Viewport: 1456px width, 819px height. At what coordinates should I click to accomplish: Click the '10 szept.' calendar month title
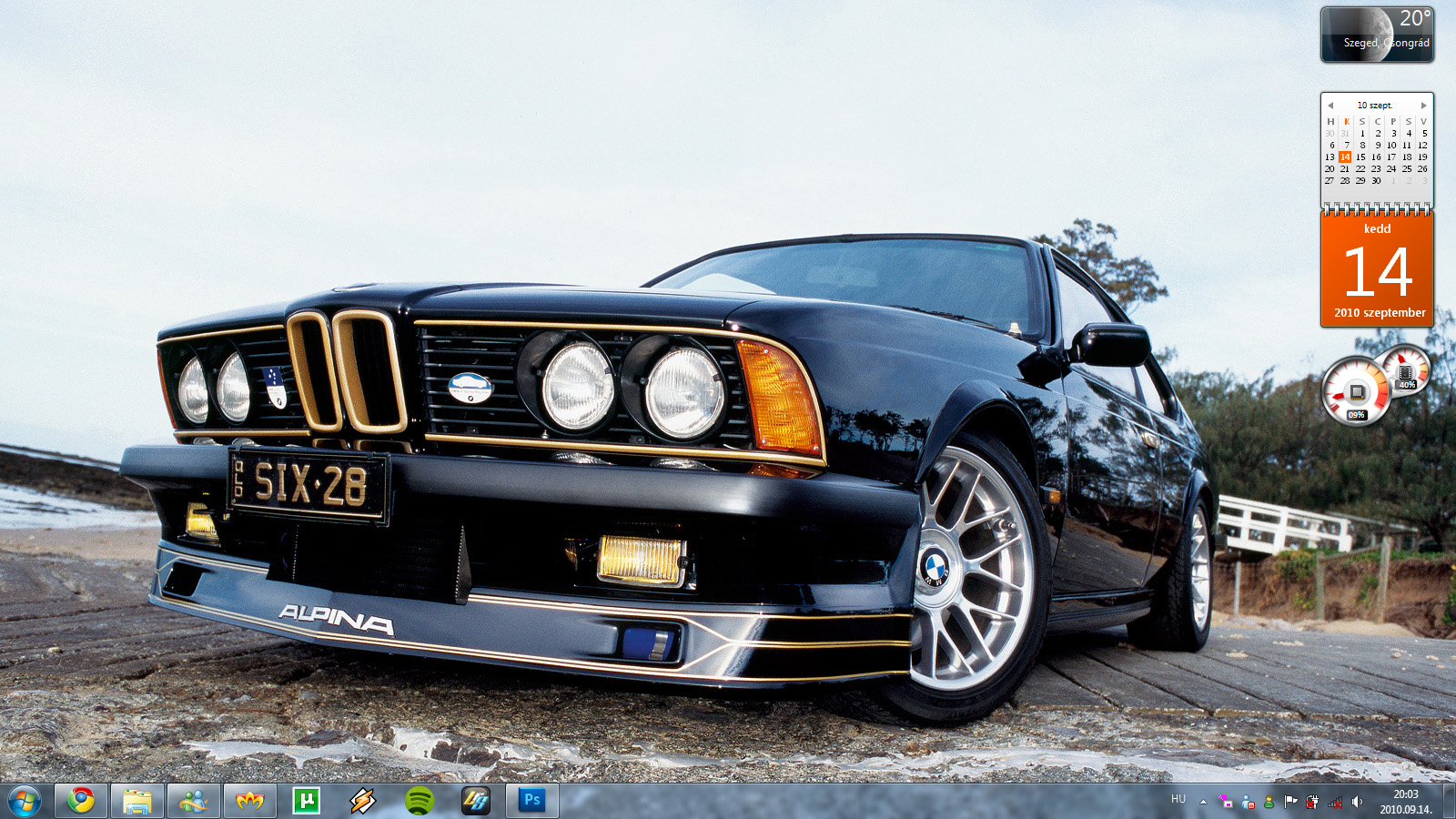pos(1374,106)
